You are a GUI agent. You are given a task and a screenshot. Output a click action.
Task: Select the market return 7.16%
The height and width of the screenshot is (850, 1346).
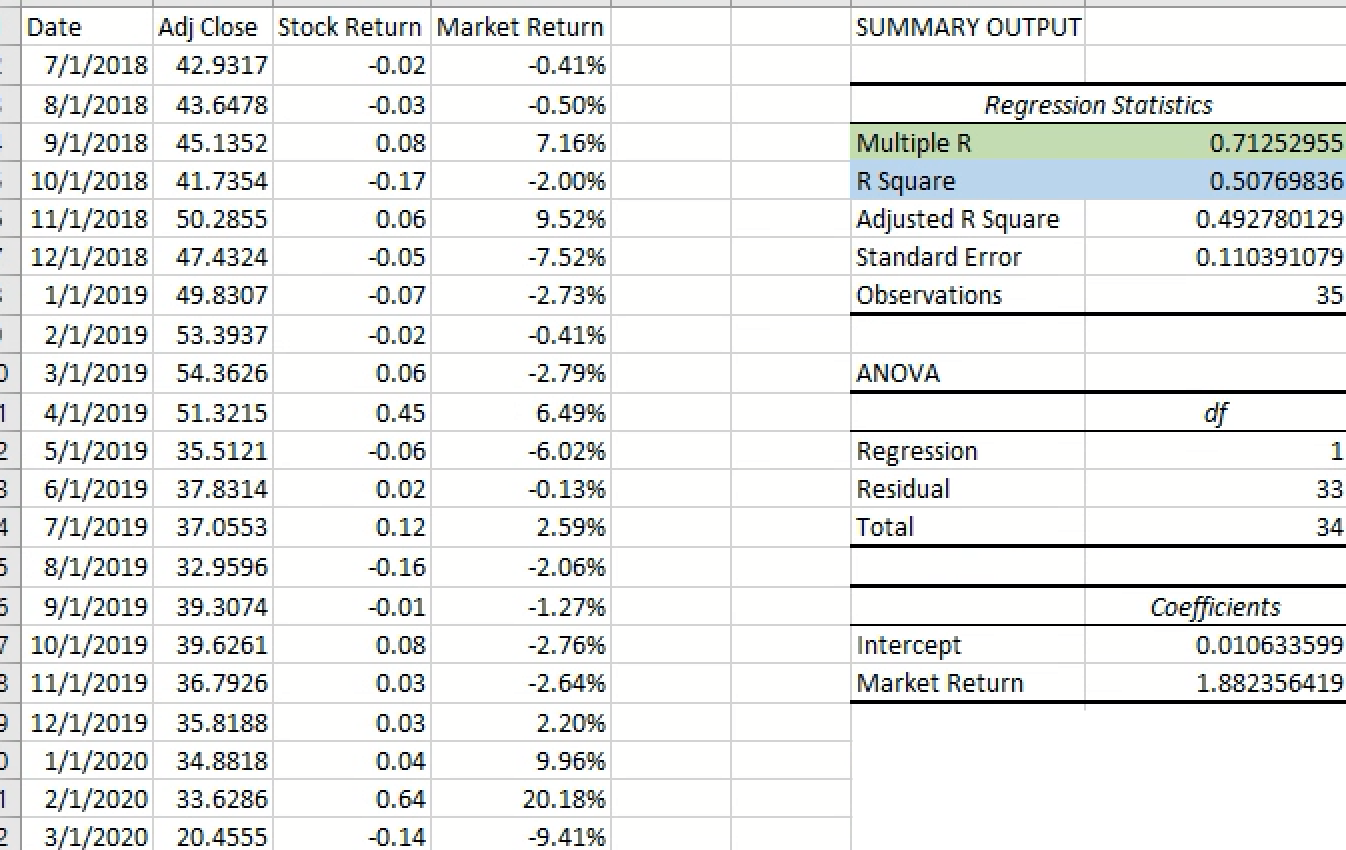(520, 143)
